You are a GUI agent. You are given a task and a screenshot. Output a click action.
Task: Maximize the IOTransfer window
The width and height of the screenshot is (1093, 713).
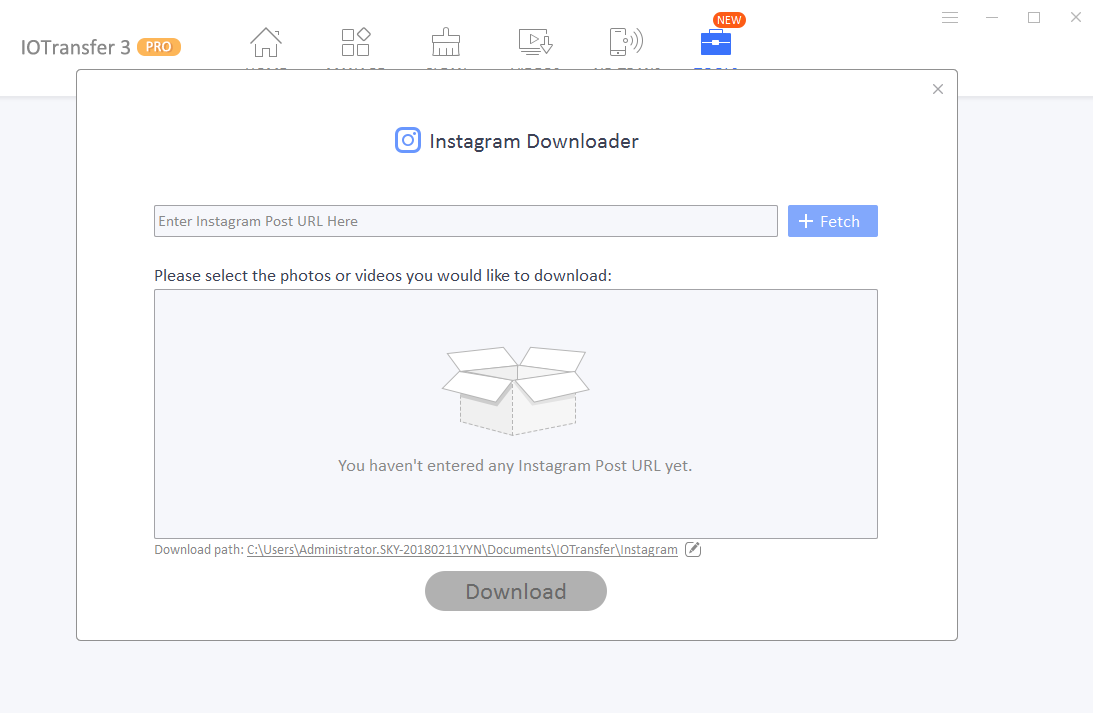[x=1034, y=17]
